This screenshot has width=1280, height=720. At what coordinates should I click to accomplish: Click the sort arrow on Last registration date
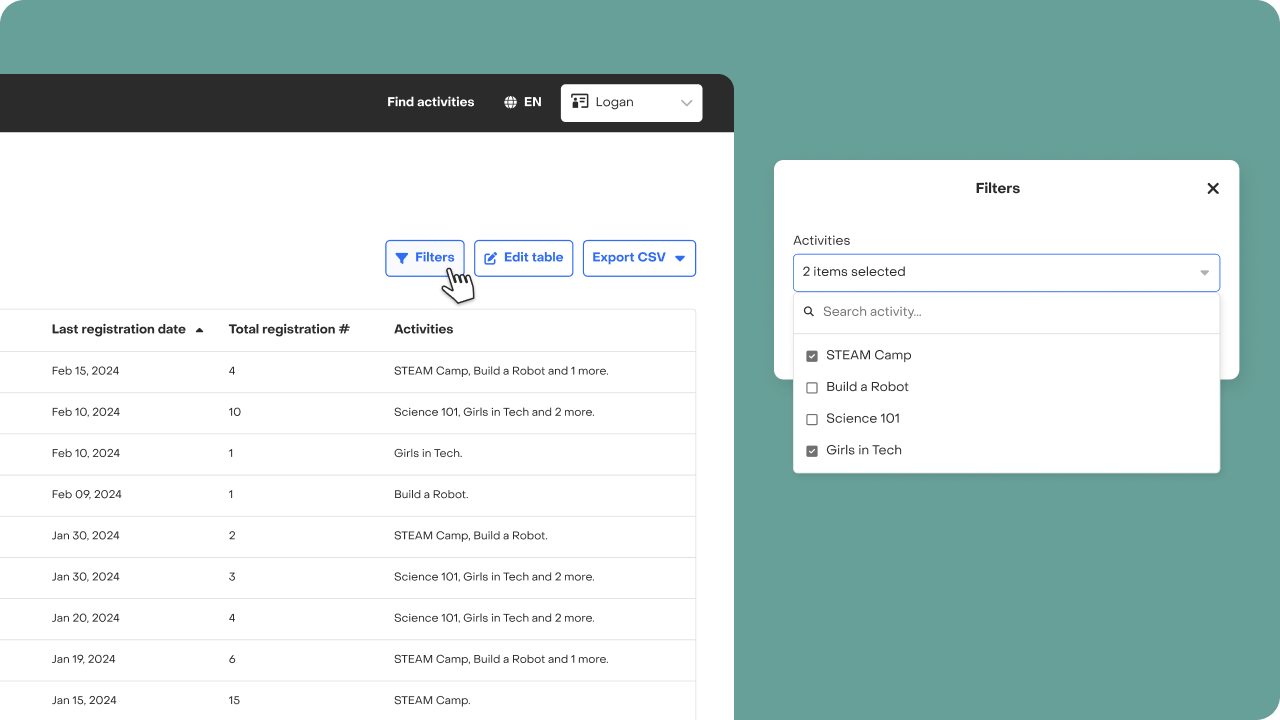(x=199, y=330)
